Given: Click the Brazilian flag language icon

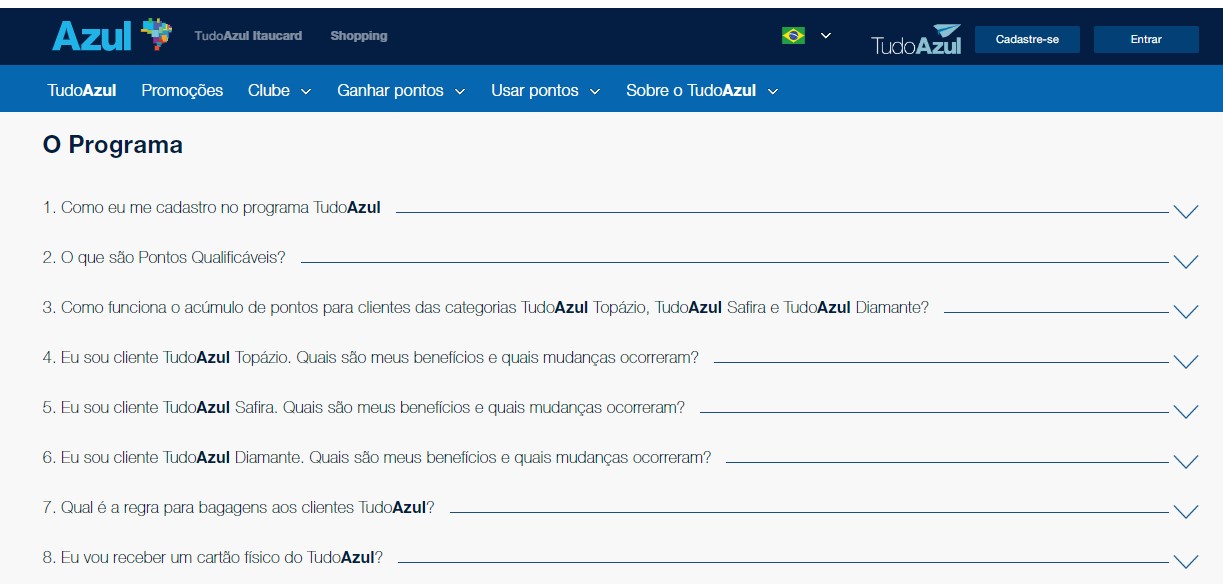Looking at the screenshot, I should tap(793, 35).
